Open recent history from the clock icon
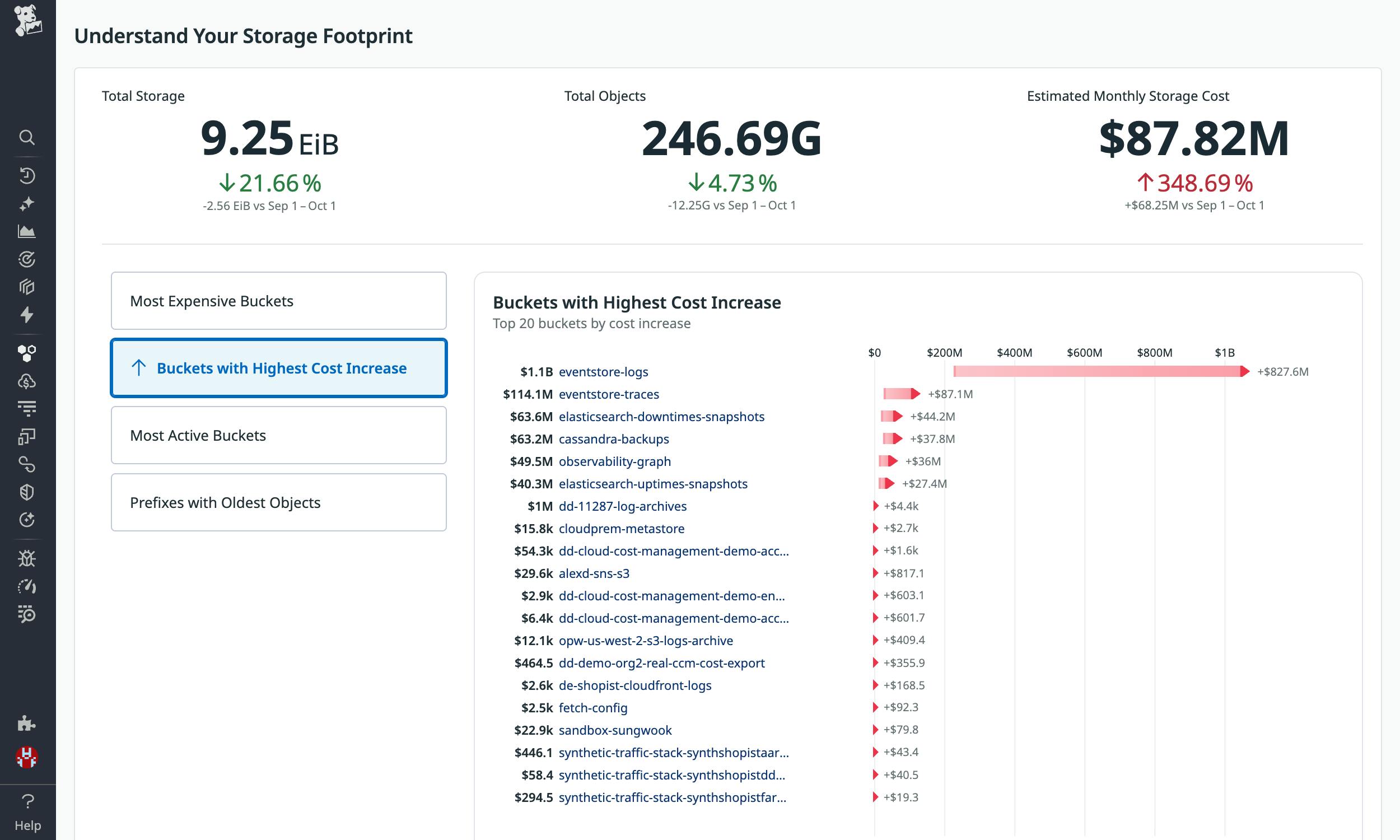Image resolution: width=1400 pixels, height=840 pixels. click(x=27, y=175)
